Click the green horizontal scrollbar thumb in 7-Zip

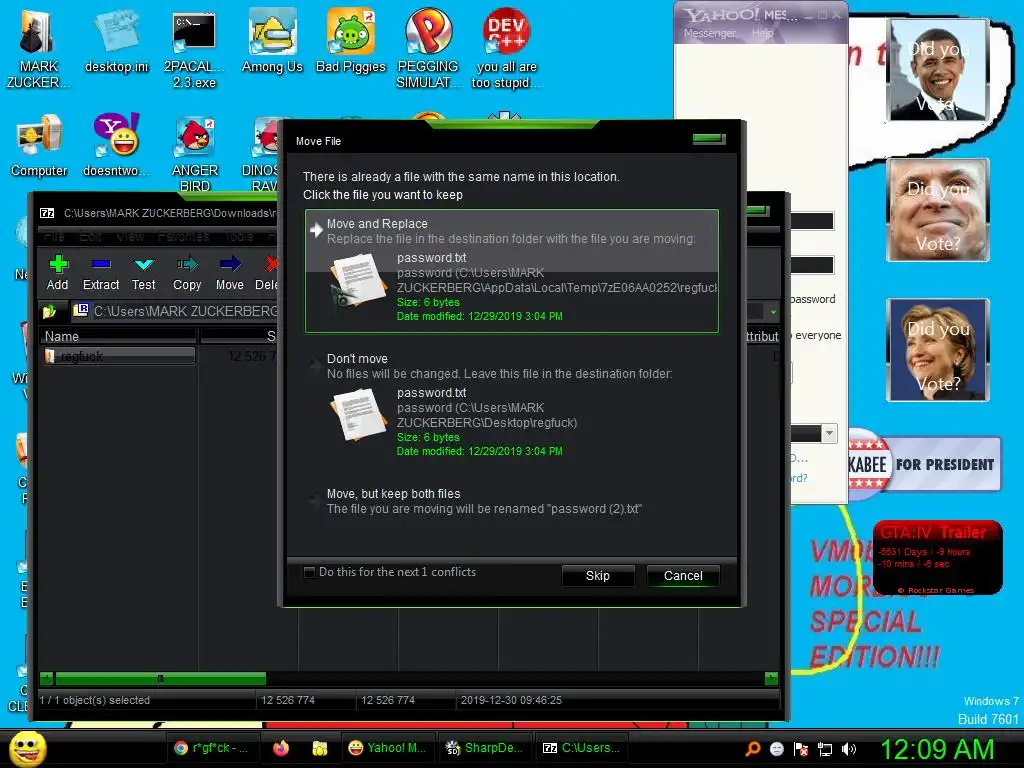161,679
